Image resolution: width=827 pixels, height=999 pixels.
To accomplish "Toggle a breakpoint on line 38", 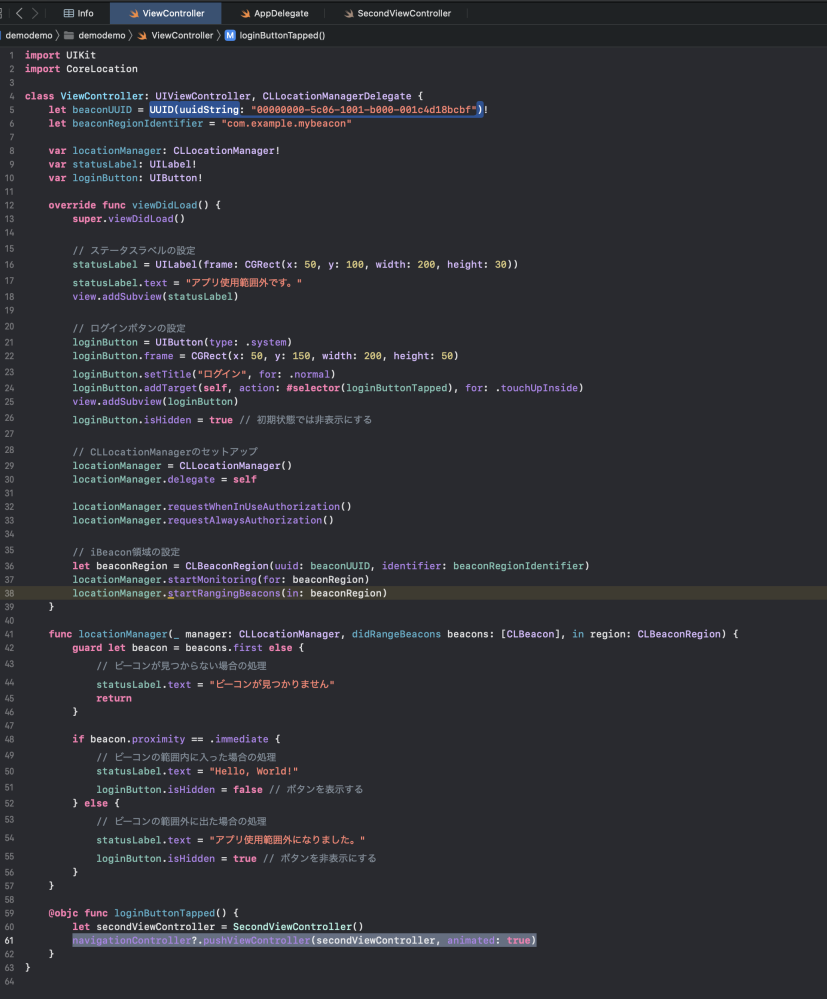I will point(9,593).
